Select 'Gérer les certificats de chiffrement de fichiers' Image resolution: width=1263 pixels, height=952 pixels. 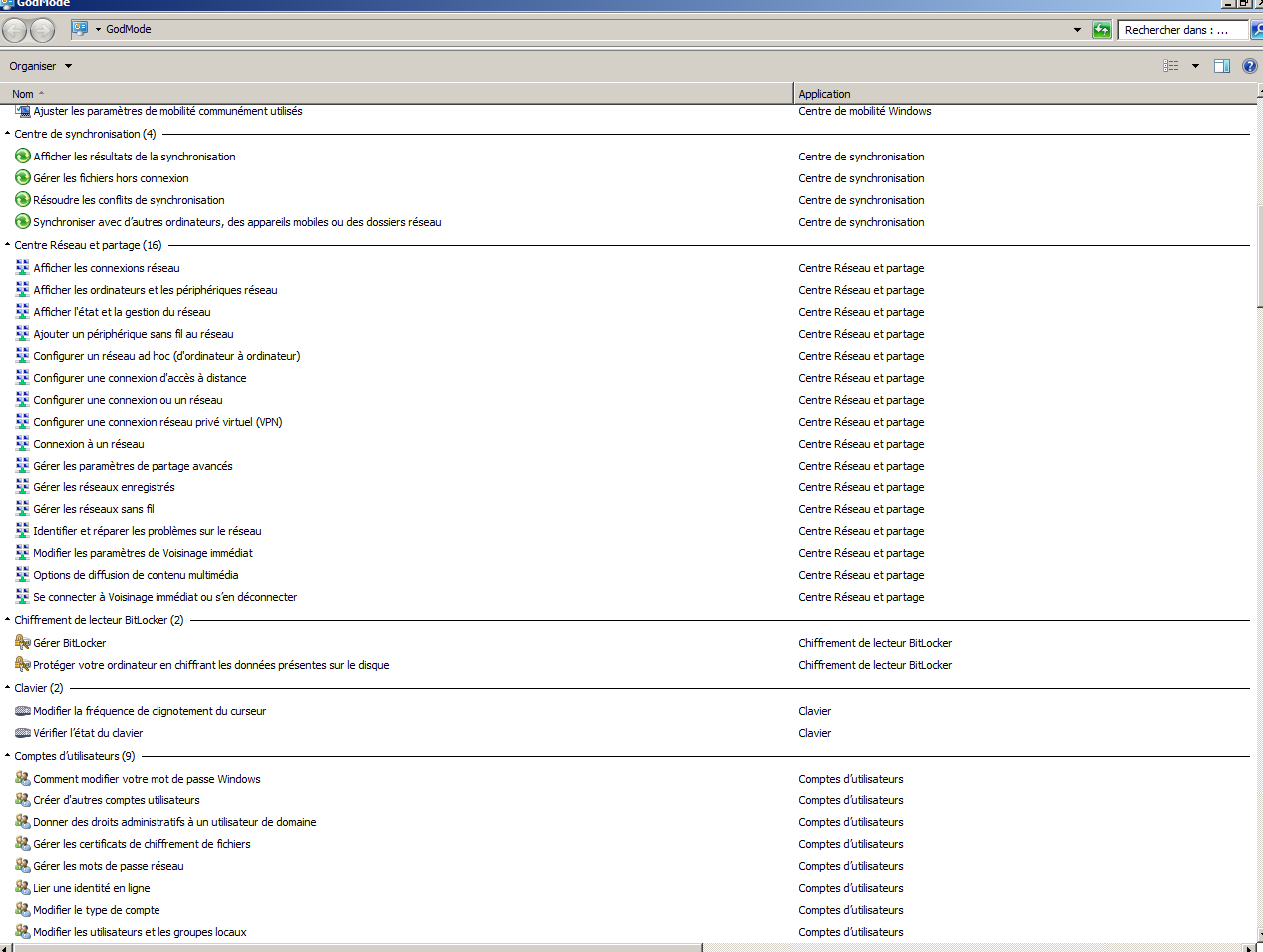click(142, 844)
